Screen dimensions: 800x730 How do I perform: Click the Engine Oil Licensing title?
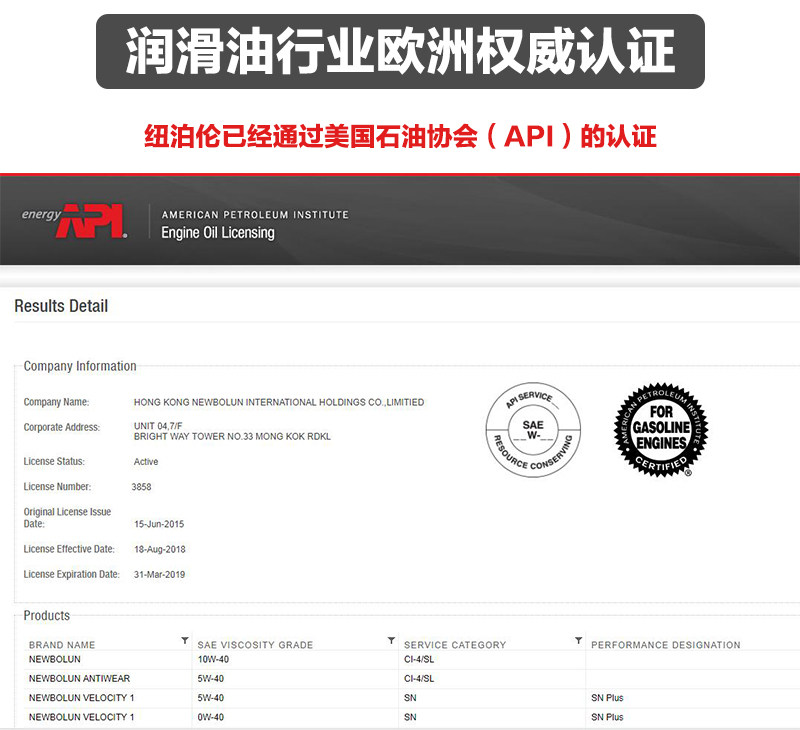pyautogui.click(x=218, y=233)
